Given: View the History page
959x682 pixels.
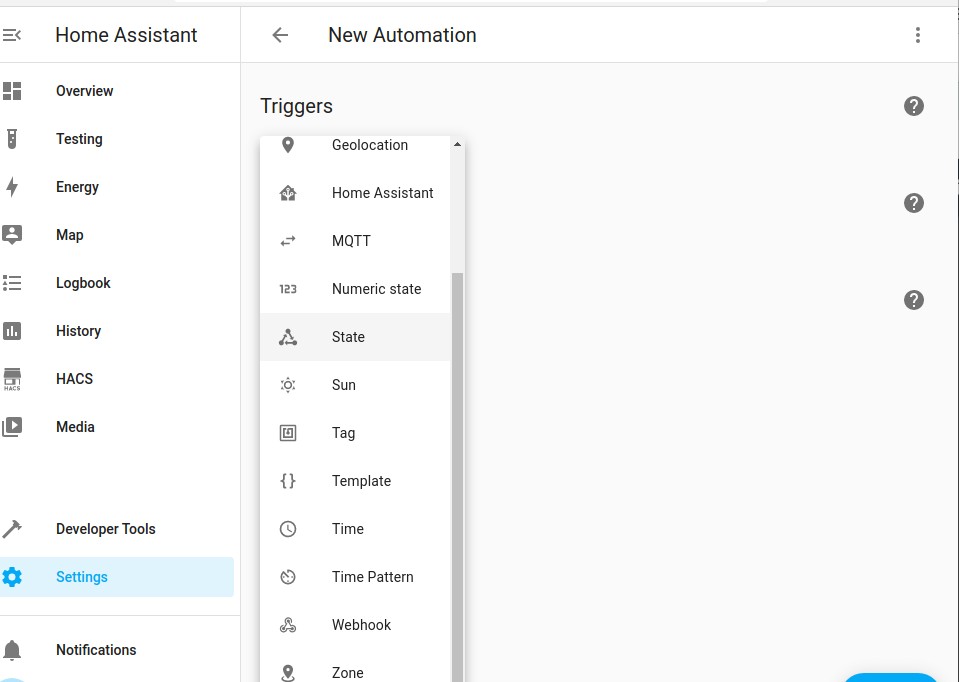Looking at the screenshot, I should tap(117, 331).
